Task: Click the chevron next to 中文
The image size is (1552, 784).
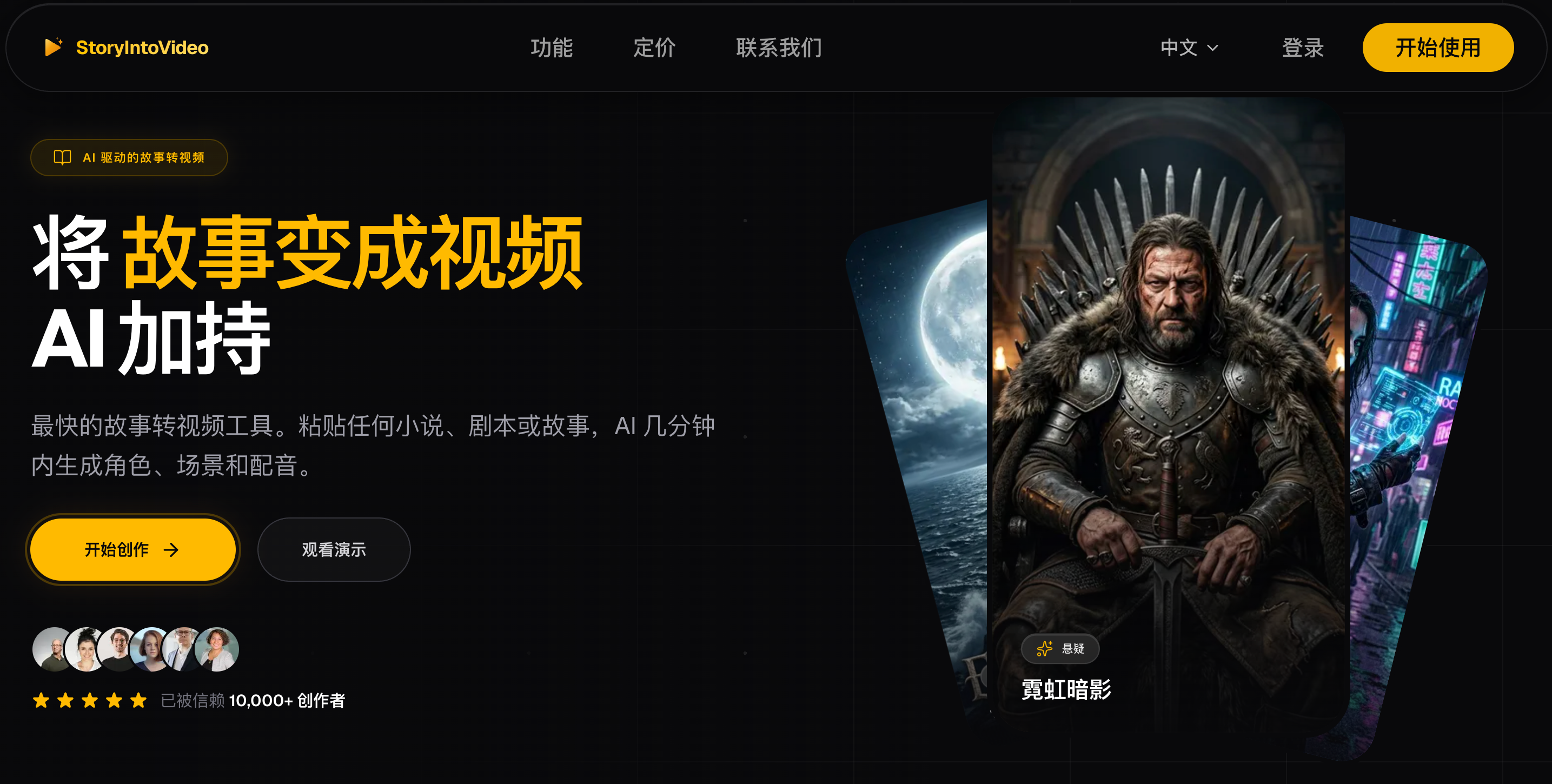Action: 1213,48
